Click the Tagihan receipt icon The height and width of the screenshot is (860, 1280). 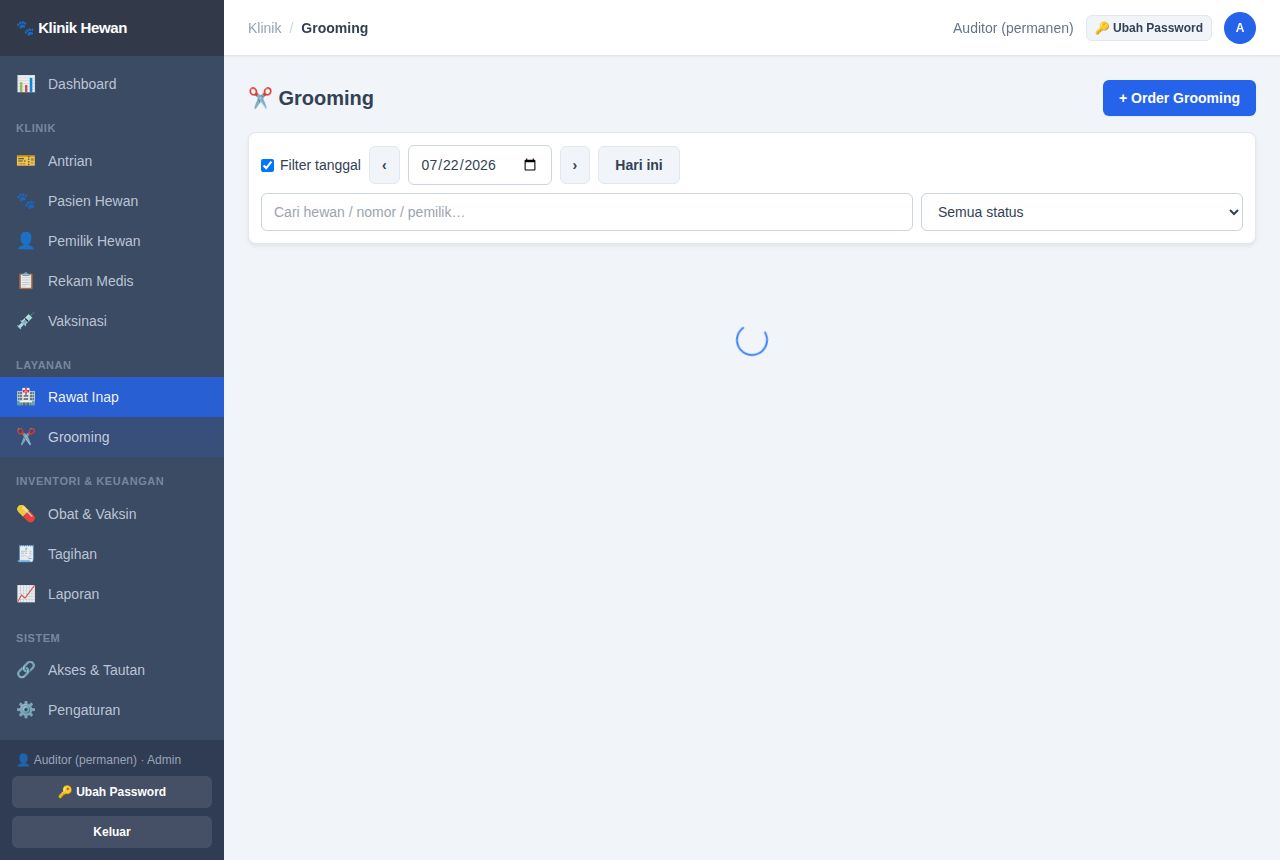[26, 554]
